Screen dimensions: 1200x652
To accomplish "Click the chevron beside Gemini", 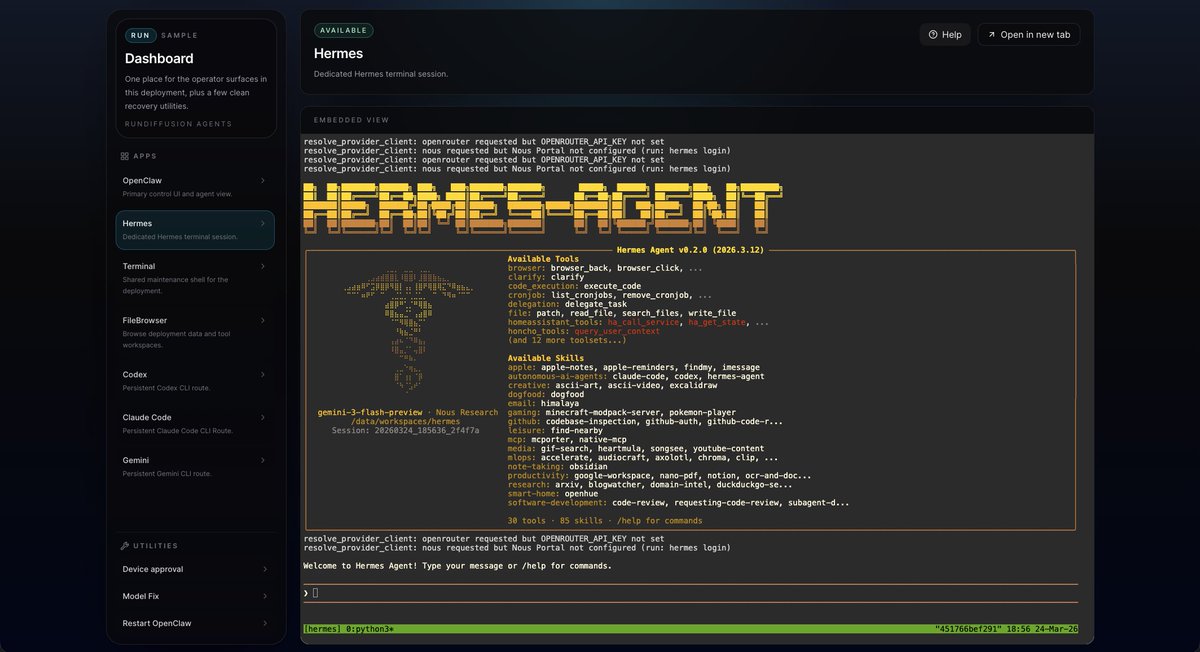I will point(263,460).
